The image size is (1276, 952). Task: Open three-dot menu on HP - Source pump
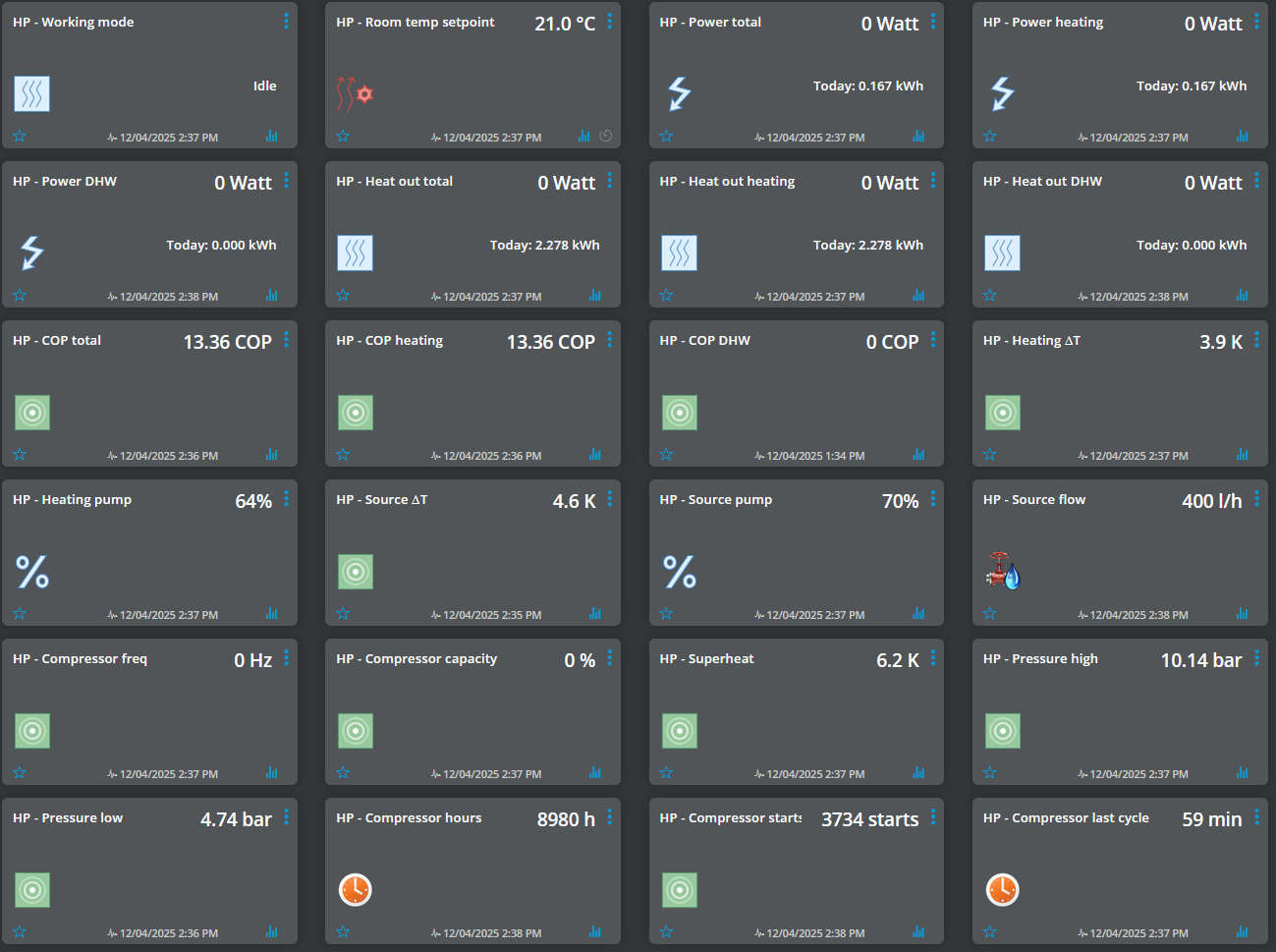click(x=933, y=499)
